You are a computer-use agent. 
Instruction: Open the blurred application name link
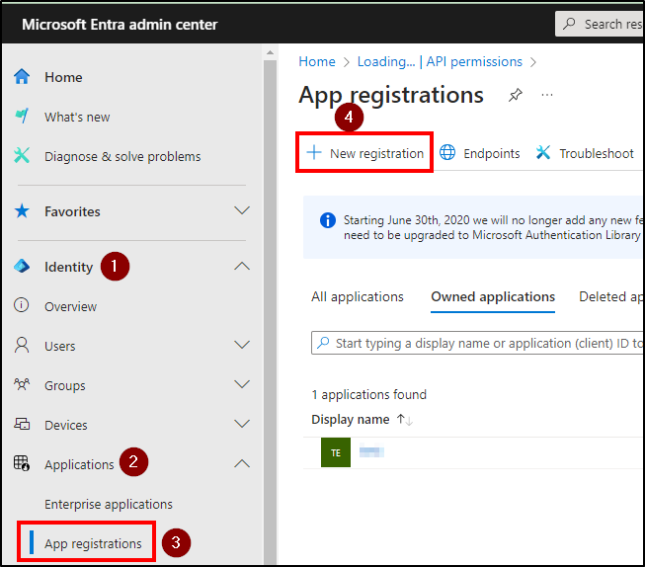coord(371,452)
